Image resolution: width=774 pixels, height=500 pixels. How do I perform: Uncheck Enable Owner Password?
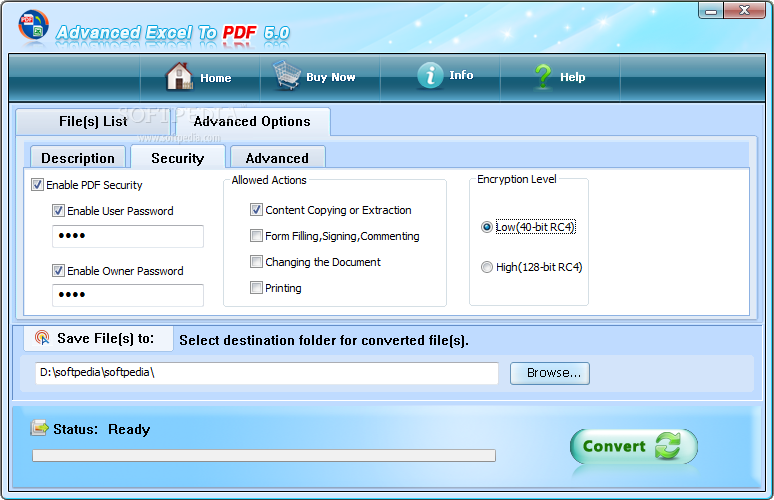pyautogui.click(x=58, y=270)
